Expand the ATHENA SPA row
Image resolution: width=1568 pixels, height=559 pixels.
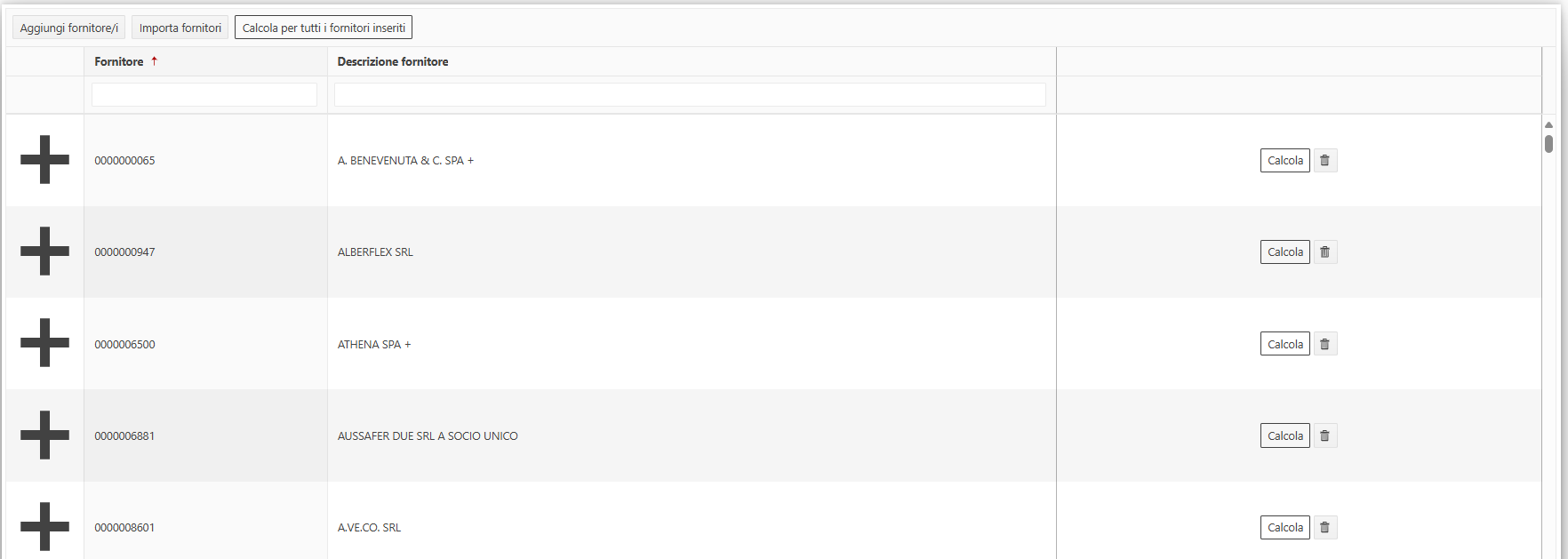[x=44, y=343]
